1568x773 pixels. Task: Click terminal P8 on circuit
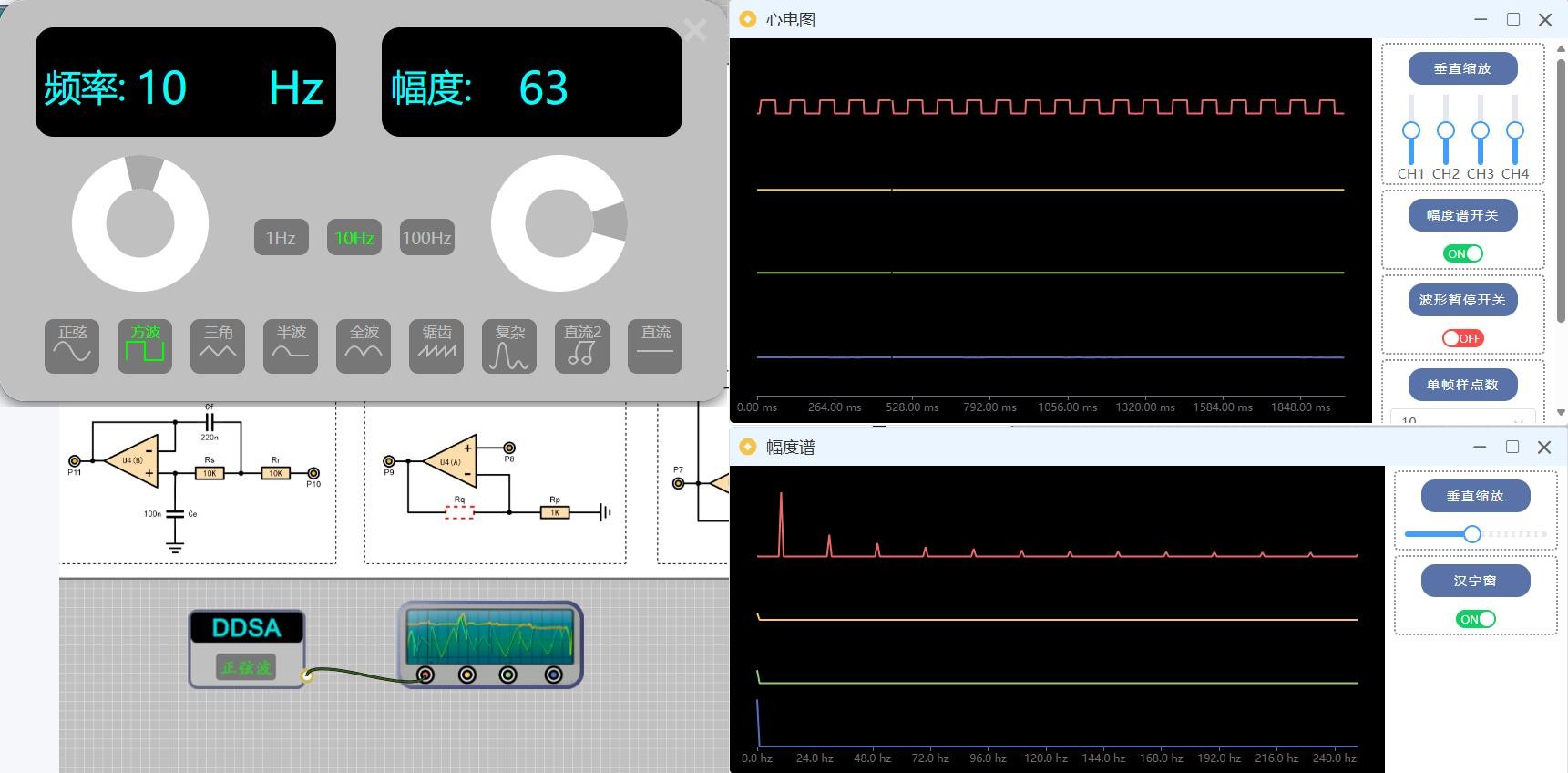509,448
